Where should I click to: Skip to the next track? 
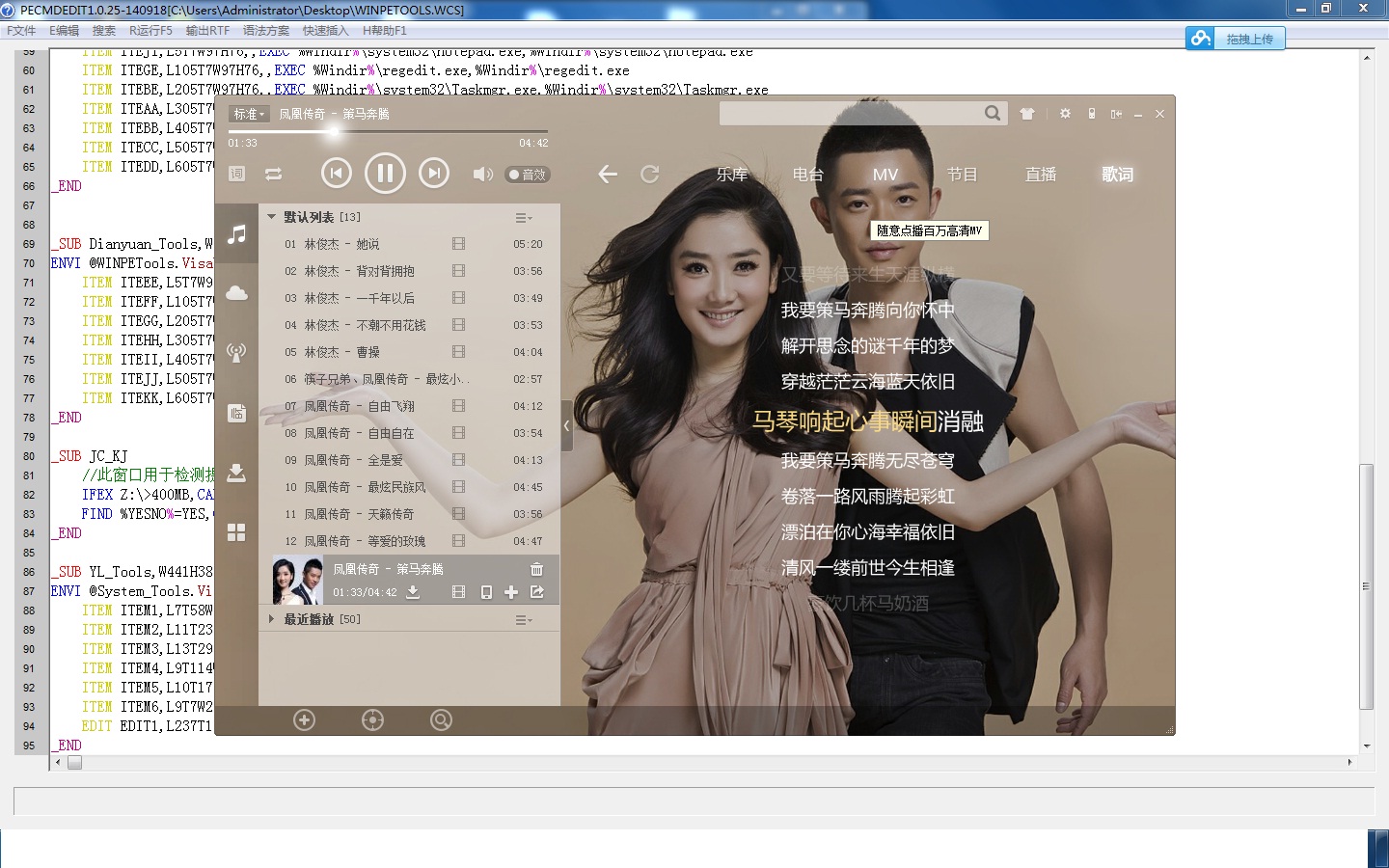[x=434, y=174]
